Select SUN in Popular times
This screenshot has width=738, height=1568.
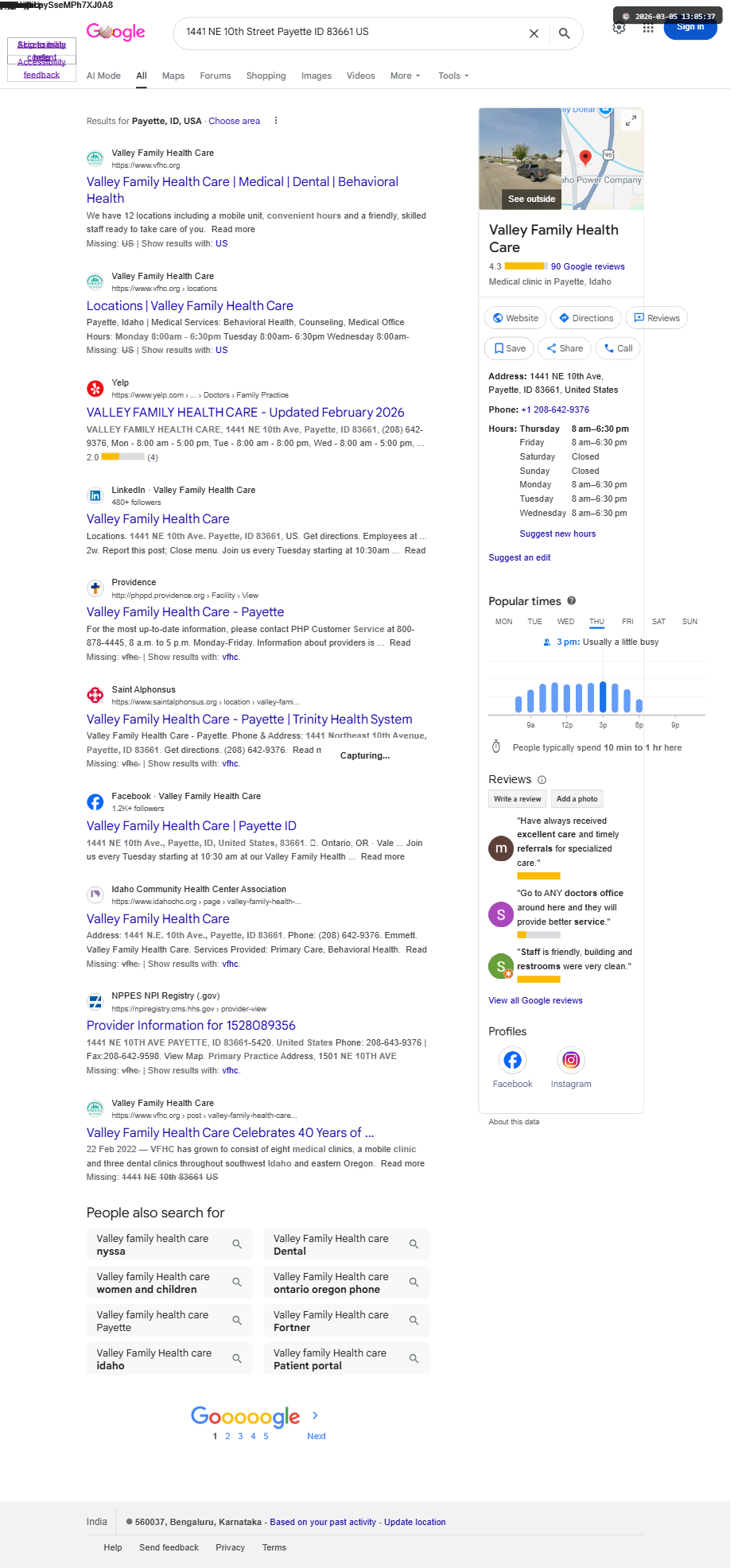click(x=689, y=622)
